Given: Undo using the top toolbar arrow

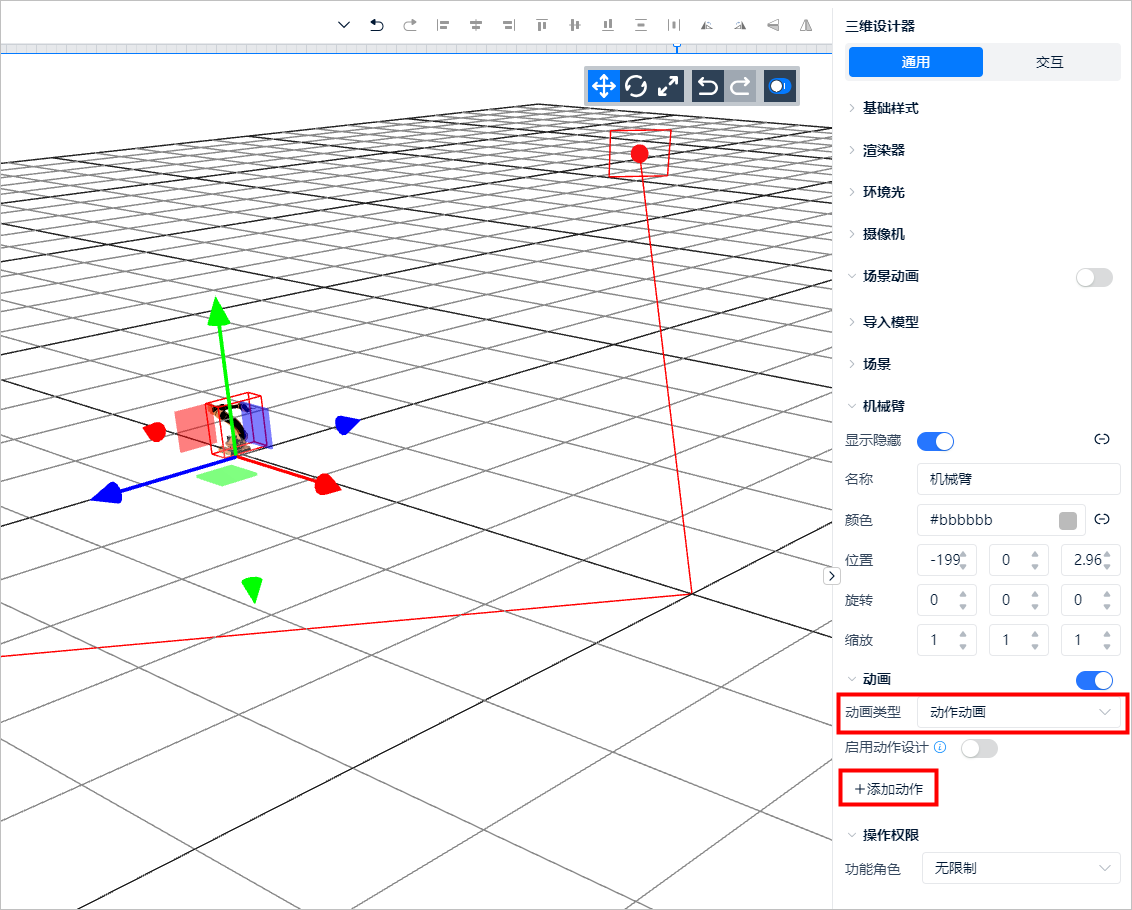Looking at the screenshot, I should [376, 25].
